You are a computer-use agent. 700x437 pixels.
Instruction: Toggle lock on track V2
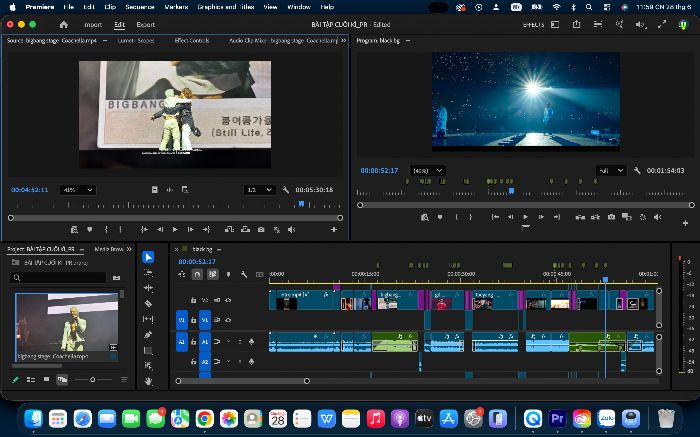tap(193, 300)
